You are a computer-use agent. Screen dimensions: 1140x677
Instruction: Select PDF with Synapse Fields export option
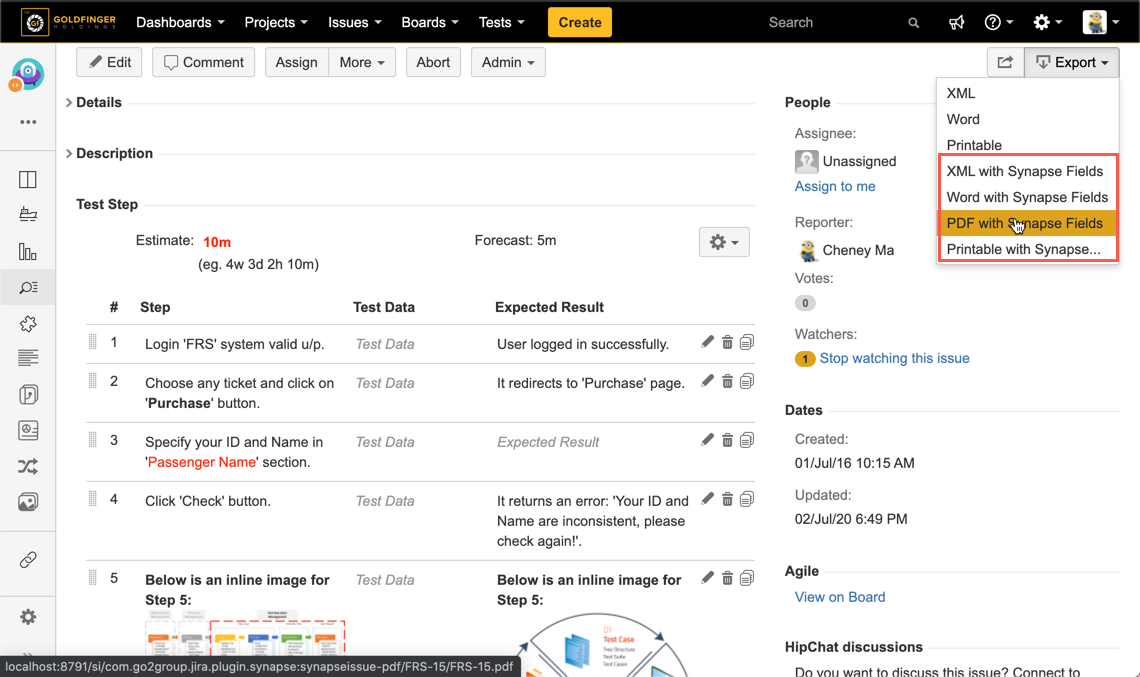click(x=1025, y=223)
